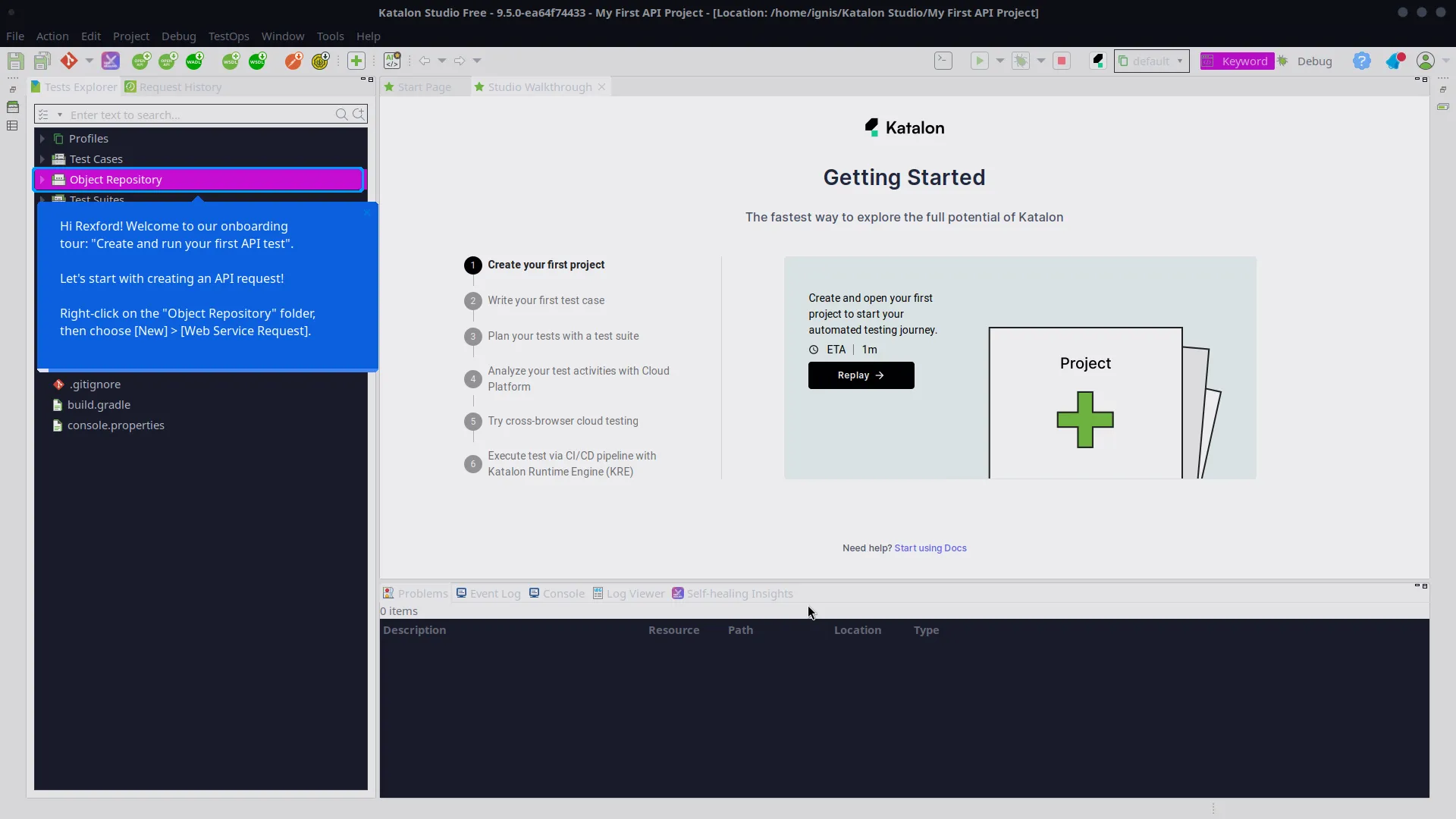Open Katalon help via the question mark icon
Screen dimensions: 1456x819
(1363, 61)
